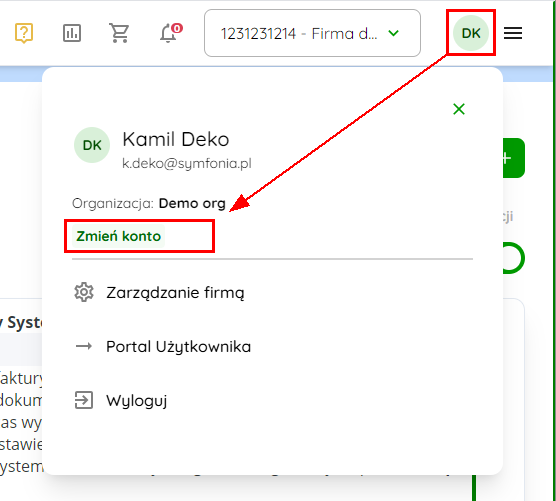Open the reports chart icon
This screenshot has height=501, width=556.
[72, 33]
